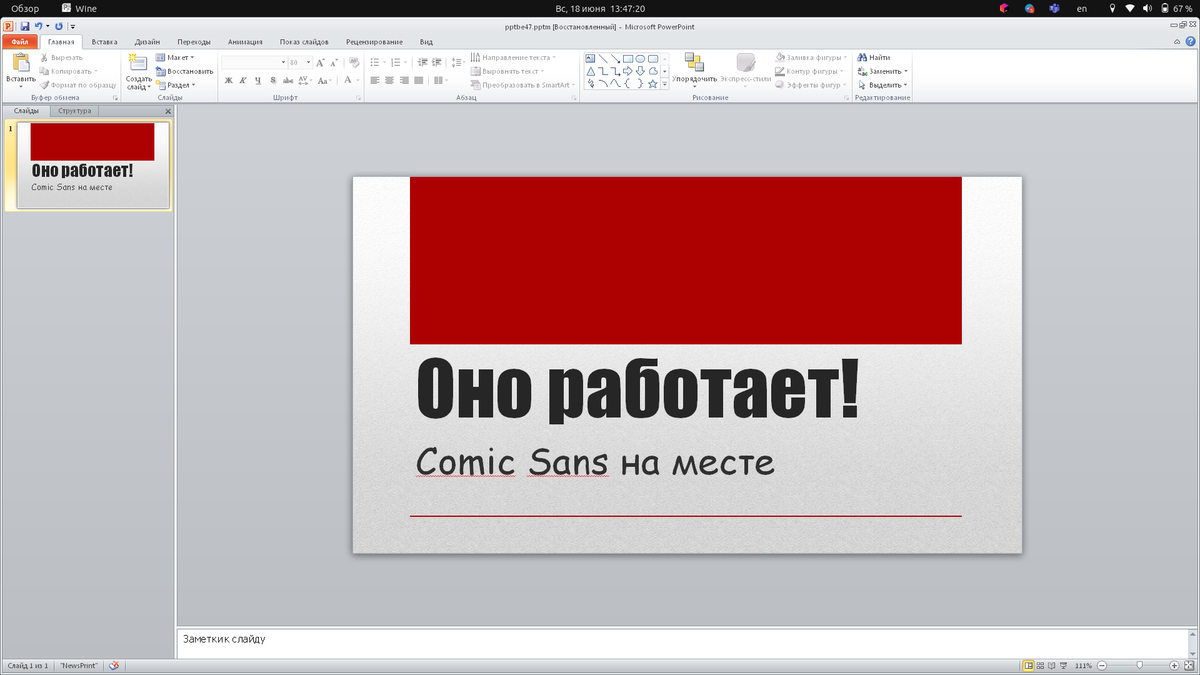Open the Структура pane tab
1200x675 pixels.
75,111
